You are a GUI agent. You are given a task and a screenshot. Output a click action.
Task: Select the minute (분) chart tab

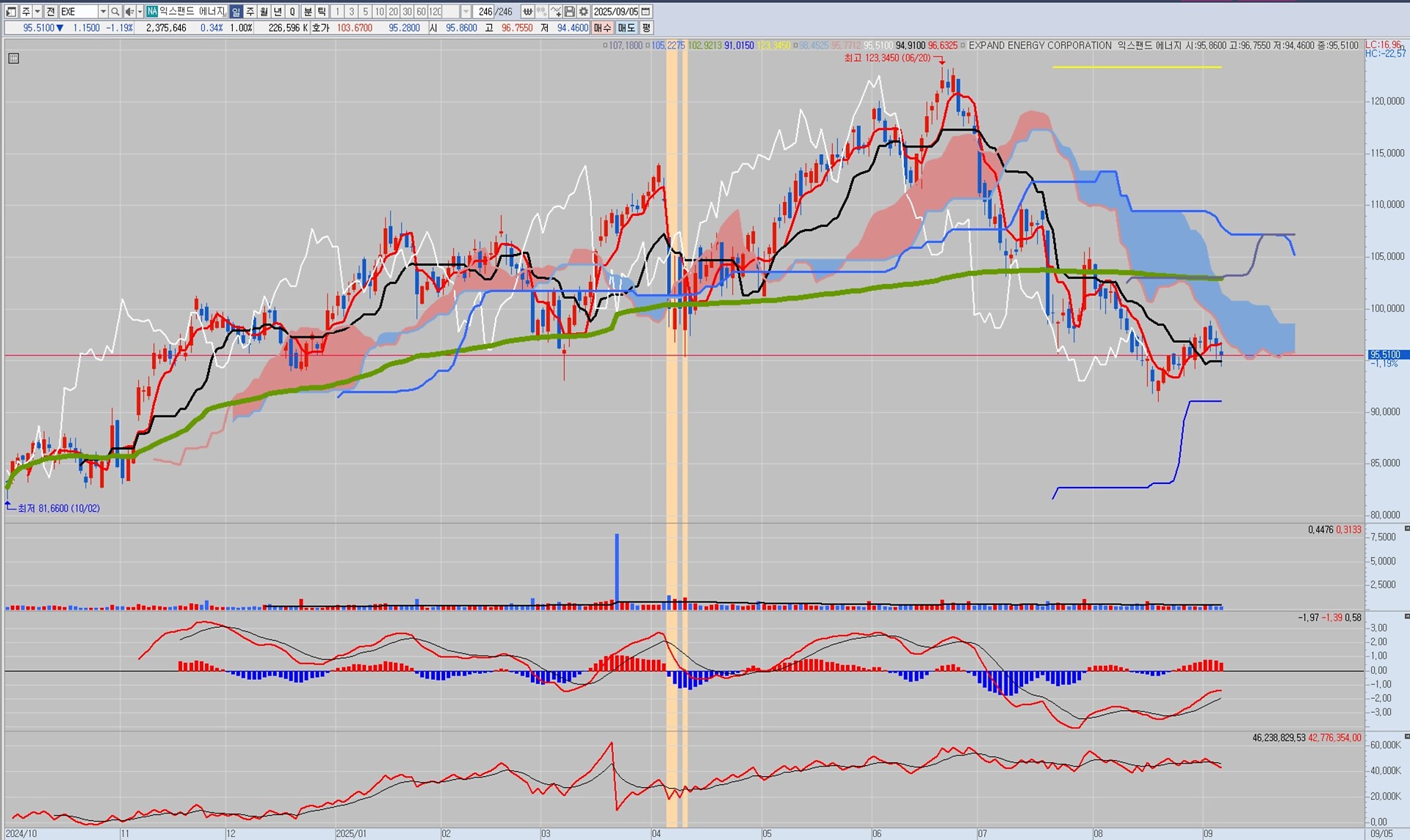[308, 12]
